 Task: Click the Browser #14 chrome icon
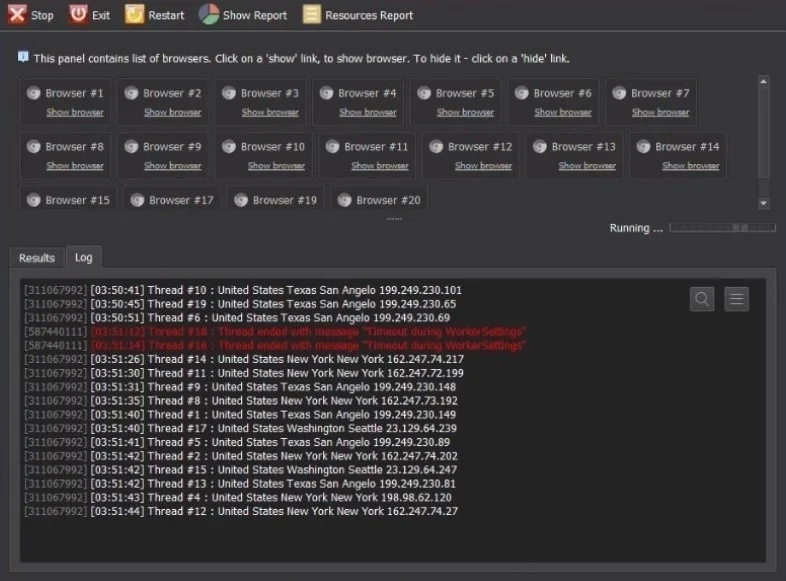click(644, 146)
